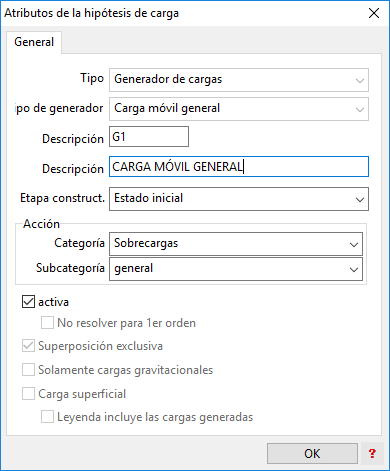The height and width of the screenshot is (471, 390).
Task: Enable Leyenda incluye las cargas generadas
Action: [47, 417]
